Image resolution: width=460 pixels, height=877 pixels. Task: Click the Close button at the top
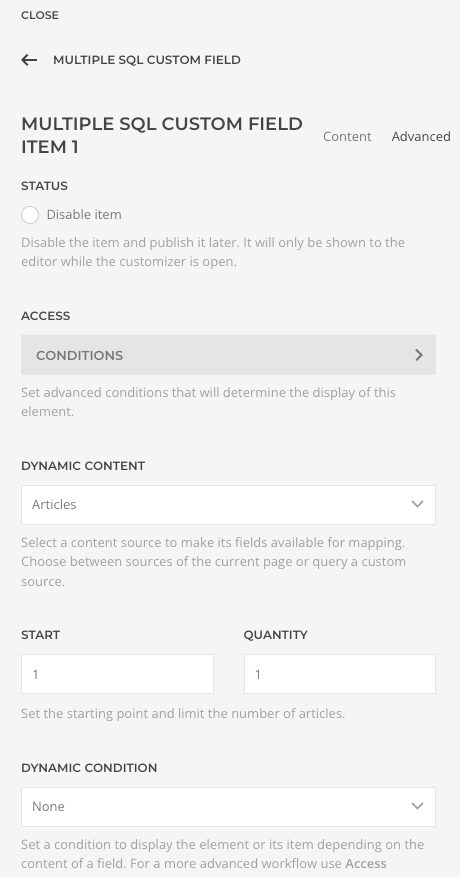(x=40, y=15)
